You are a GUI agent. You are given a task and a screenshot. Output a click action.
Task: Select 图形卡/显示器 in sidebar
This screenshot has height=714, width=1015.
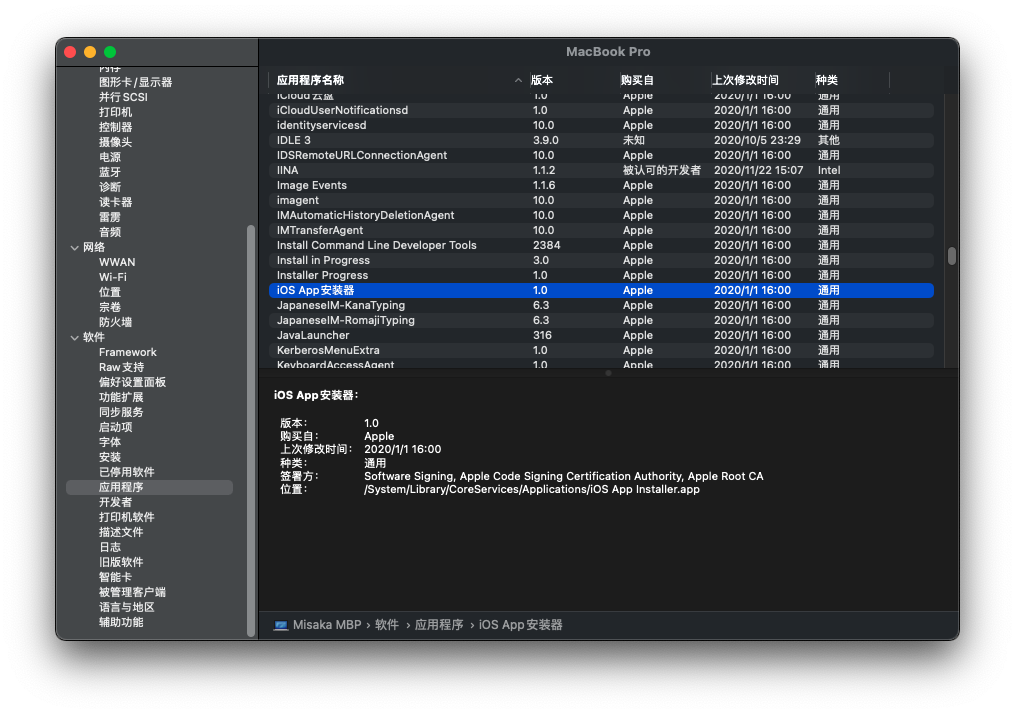coord(135,82)
